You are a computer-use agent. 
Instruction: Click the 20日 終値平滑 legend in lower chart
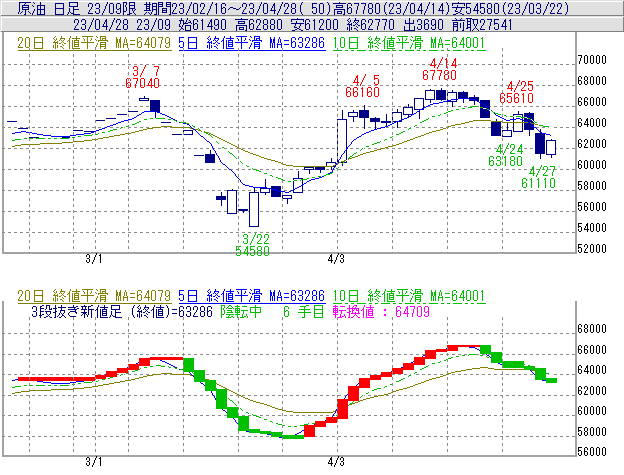point(94,296)
